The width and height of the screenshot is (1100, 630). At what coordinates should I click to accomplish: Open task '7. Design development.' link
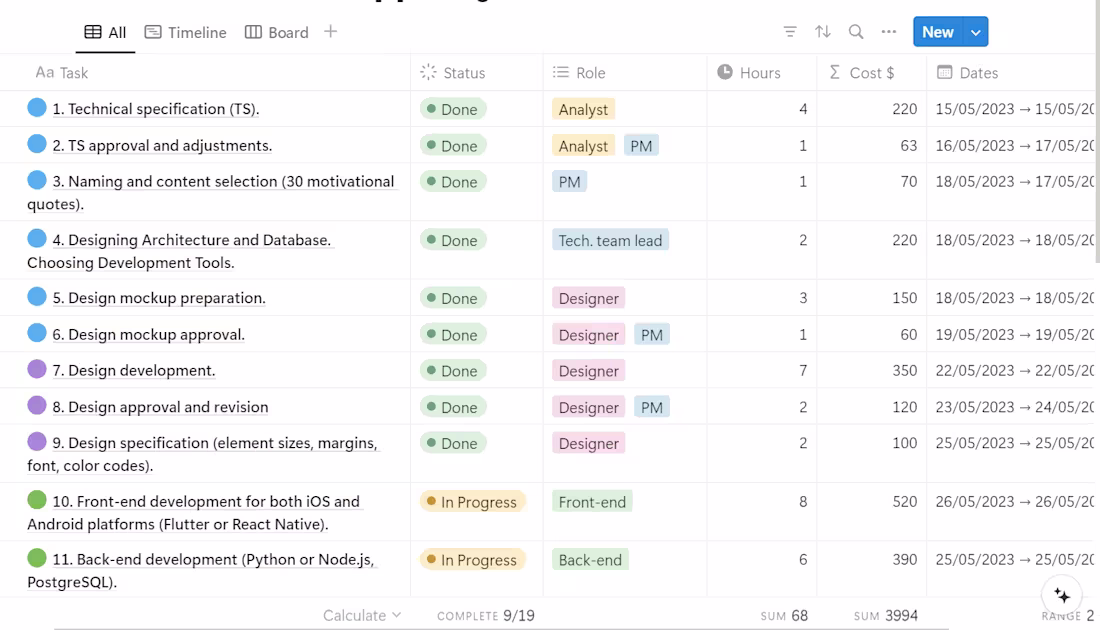tap(134, 371)
